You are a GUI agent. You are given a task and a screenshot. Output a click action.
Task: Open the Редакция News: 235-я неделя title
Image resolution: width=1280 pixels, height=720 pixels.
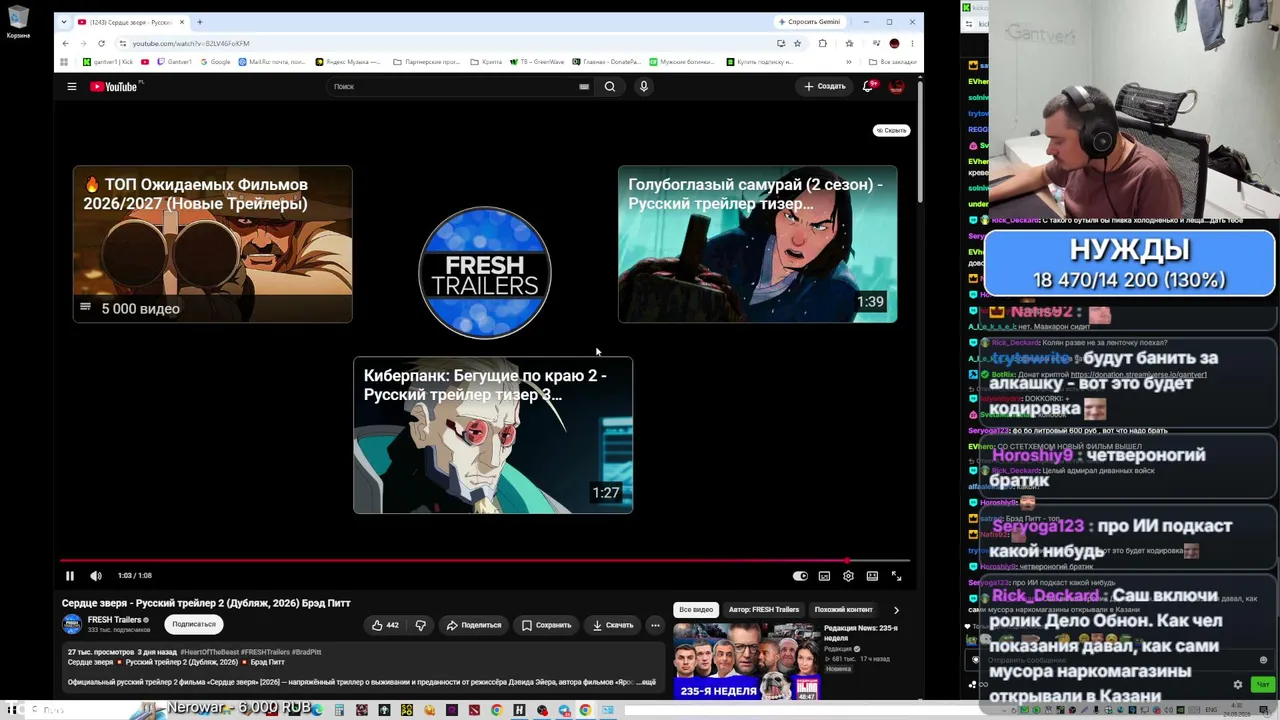pyautogui.click(x=861, y=632)
